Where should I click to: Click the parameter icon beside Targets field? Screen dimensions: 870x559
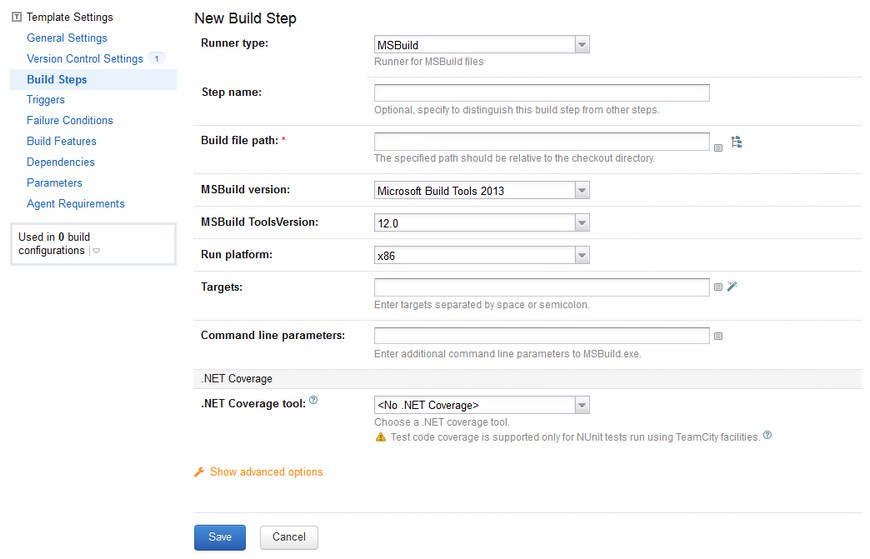[x=718, y=288]
